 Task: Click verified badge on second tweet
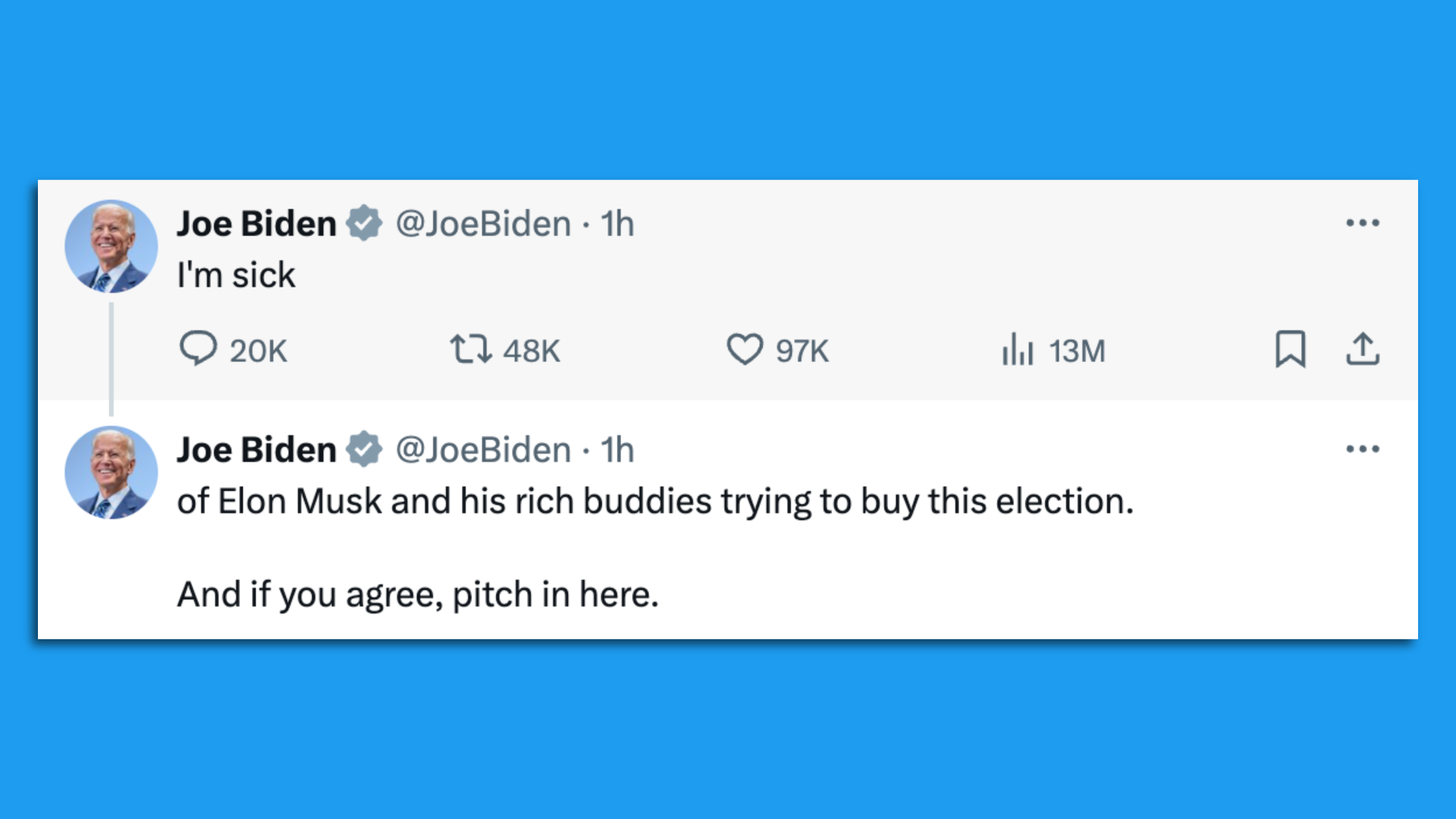click(365, 450)
